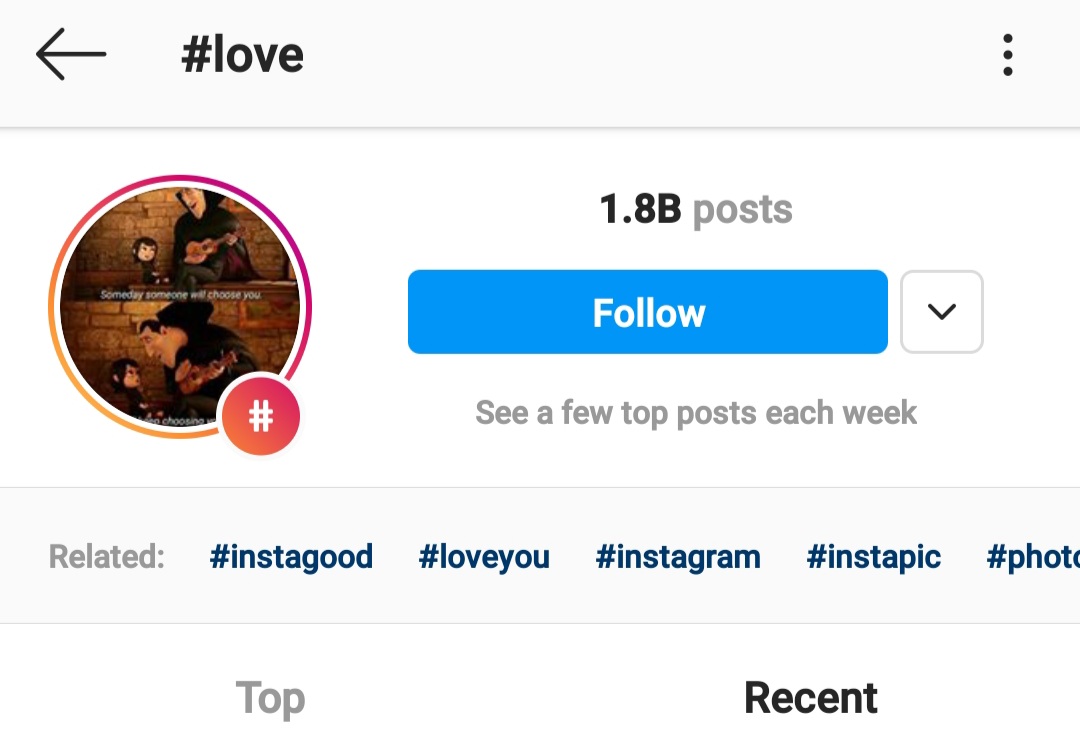This screenshot has height=752, width=1080.
Task: Open the #loveyou related hashtag
Action: [484, 557]
